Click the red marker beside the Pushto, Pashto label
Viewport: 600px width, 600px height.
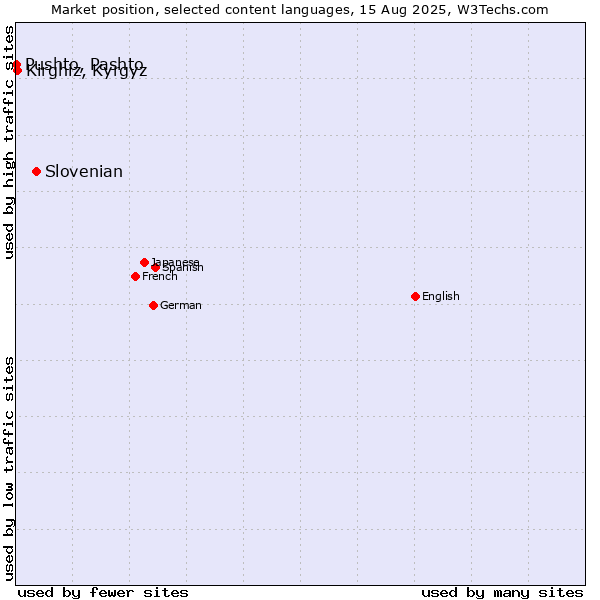click(16, 64)
